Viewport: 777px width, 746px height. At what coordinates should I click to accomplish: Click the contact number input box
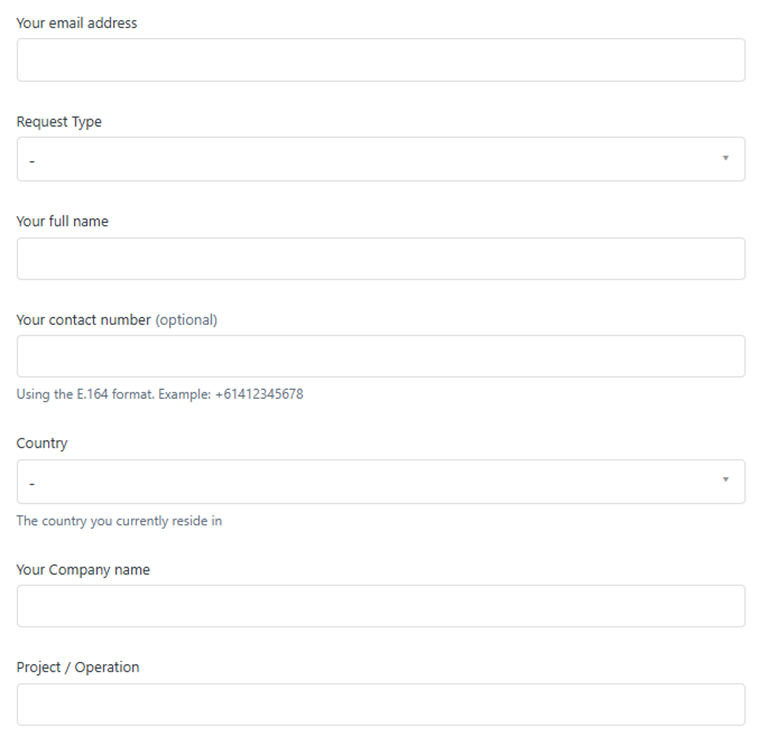click(380, 356)
